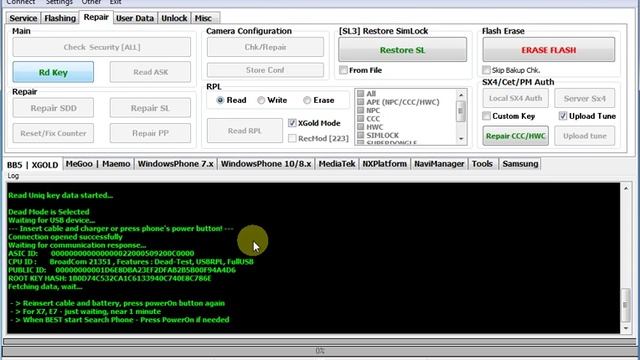Check APE (NPC/CCC/HWC) list item

tap(360, 102)
